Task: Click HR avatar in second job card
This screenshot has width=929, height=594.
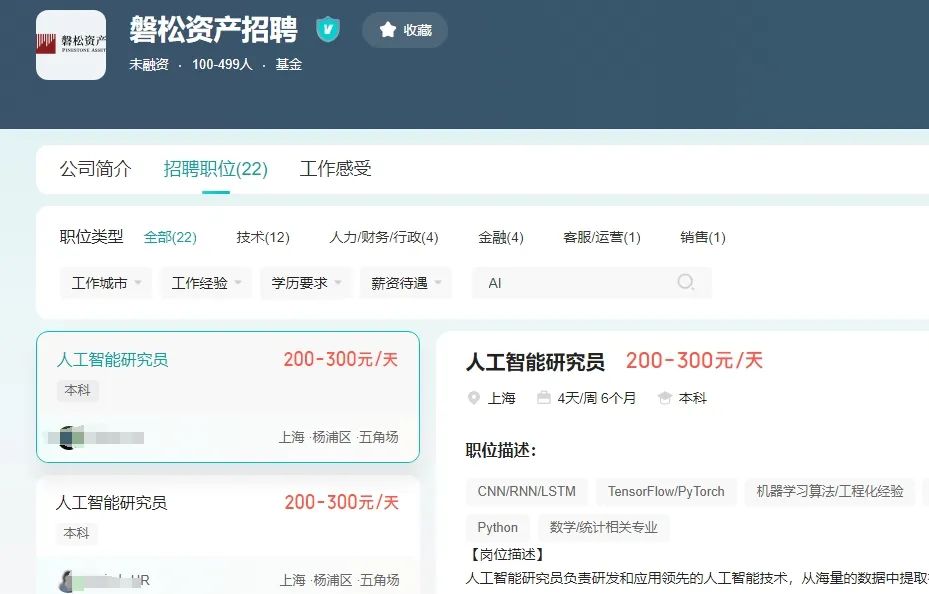Action: 68,580
